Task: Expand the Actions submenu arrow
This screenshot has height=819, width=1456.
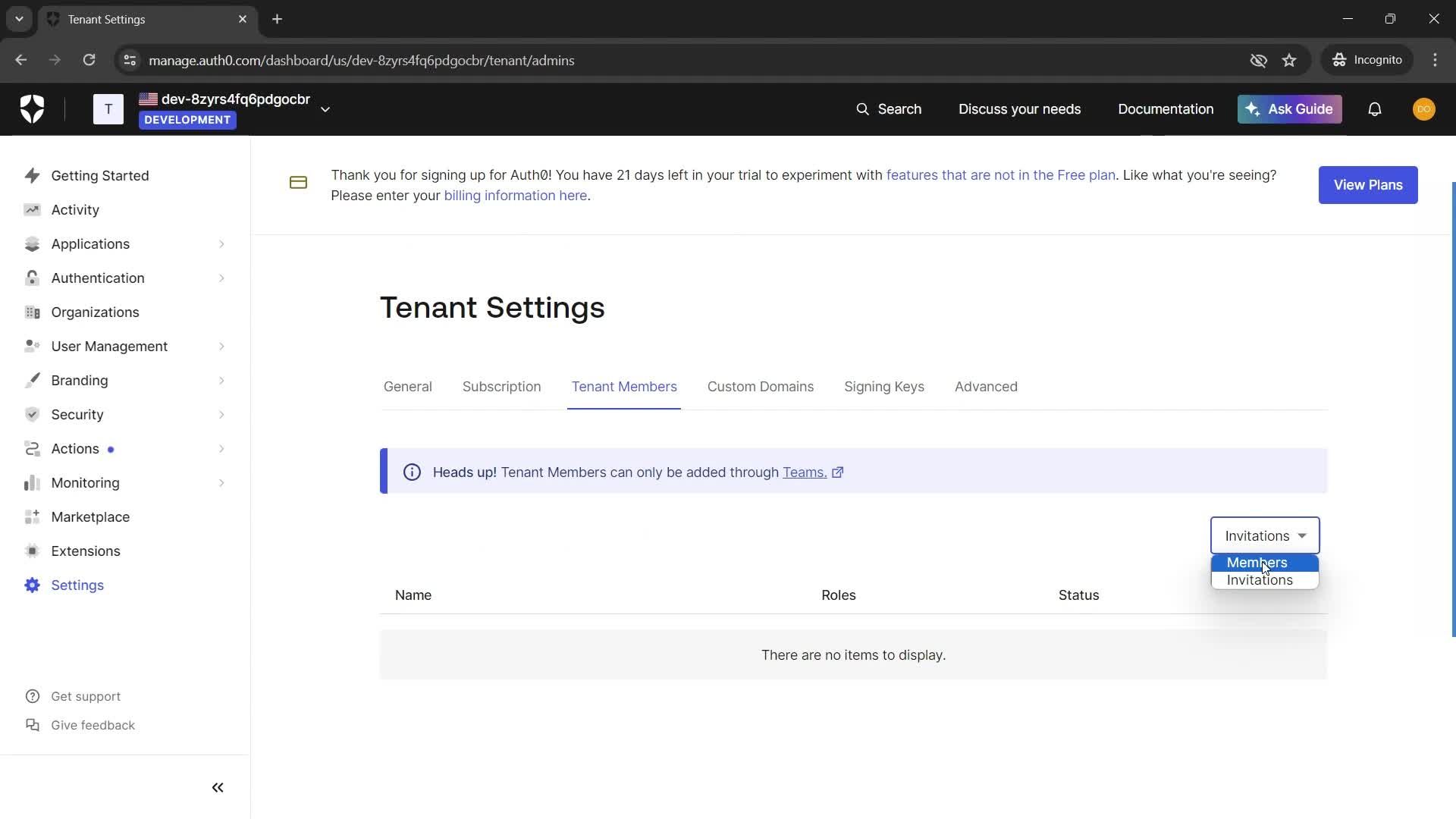Action: (221, 448)
